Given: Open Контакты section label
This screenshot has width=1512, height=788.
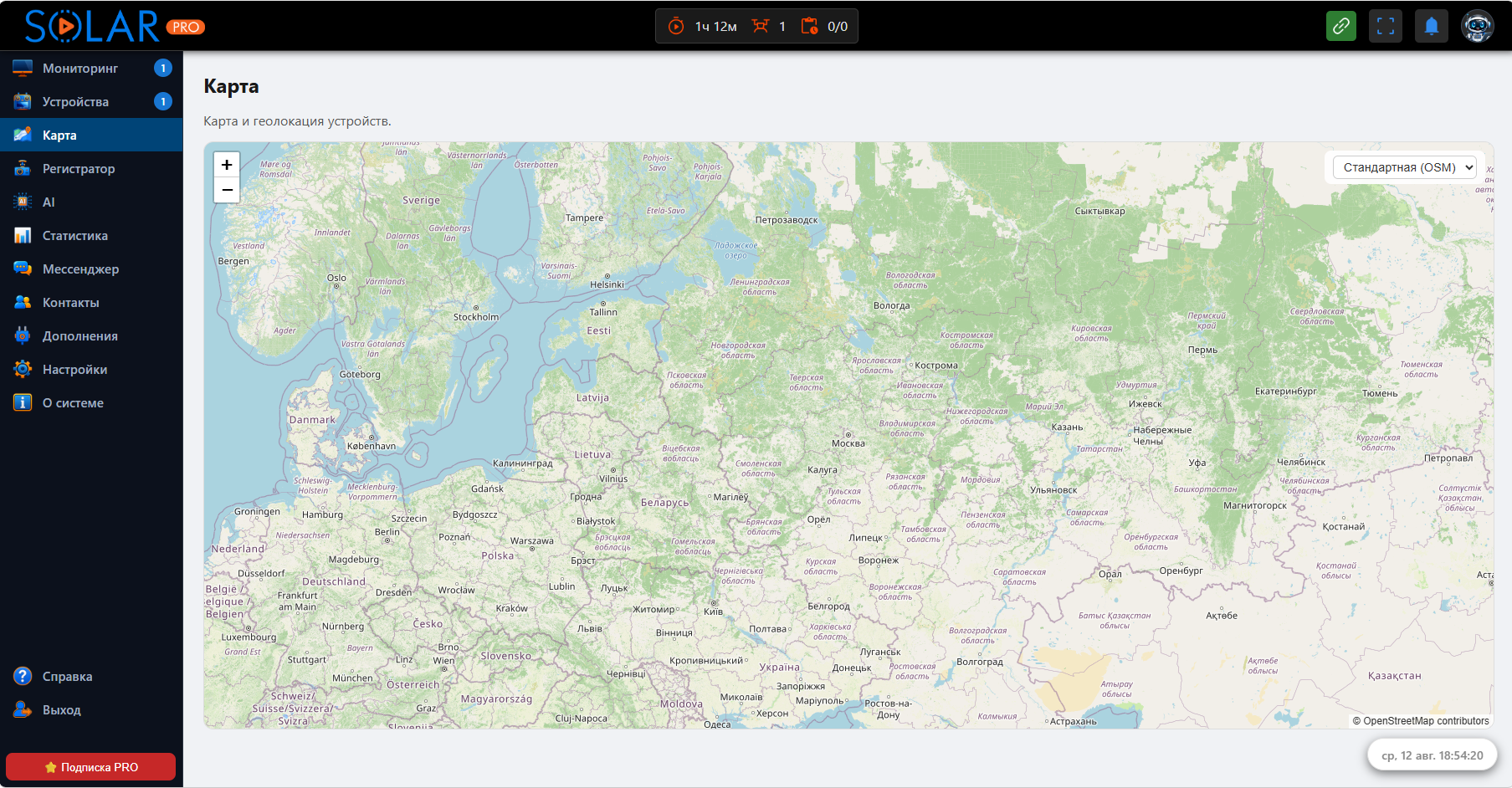Looking at the screenshot, I should click(71, 302).
